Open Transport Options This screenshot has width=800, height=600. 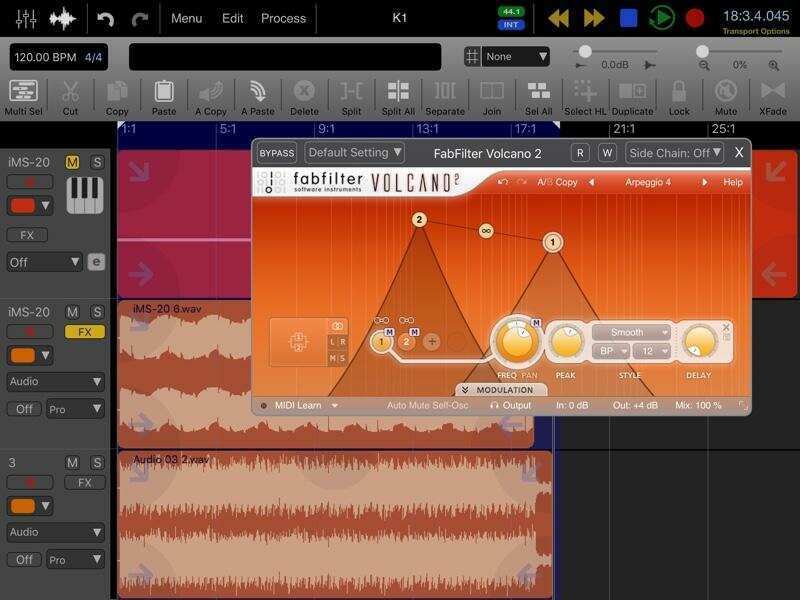click(x=756, y=31)
